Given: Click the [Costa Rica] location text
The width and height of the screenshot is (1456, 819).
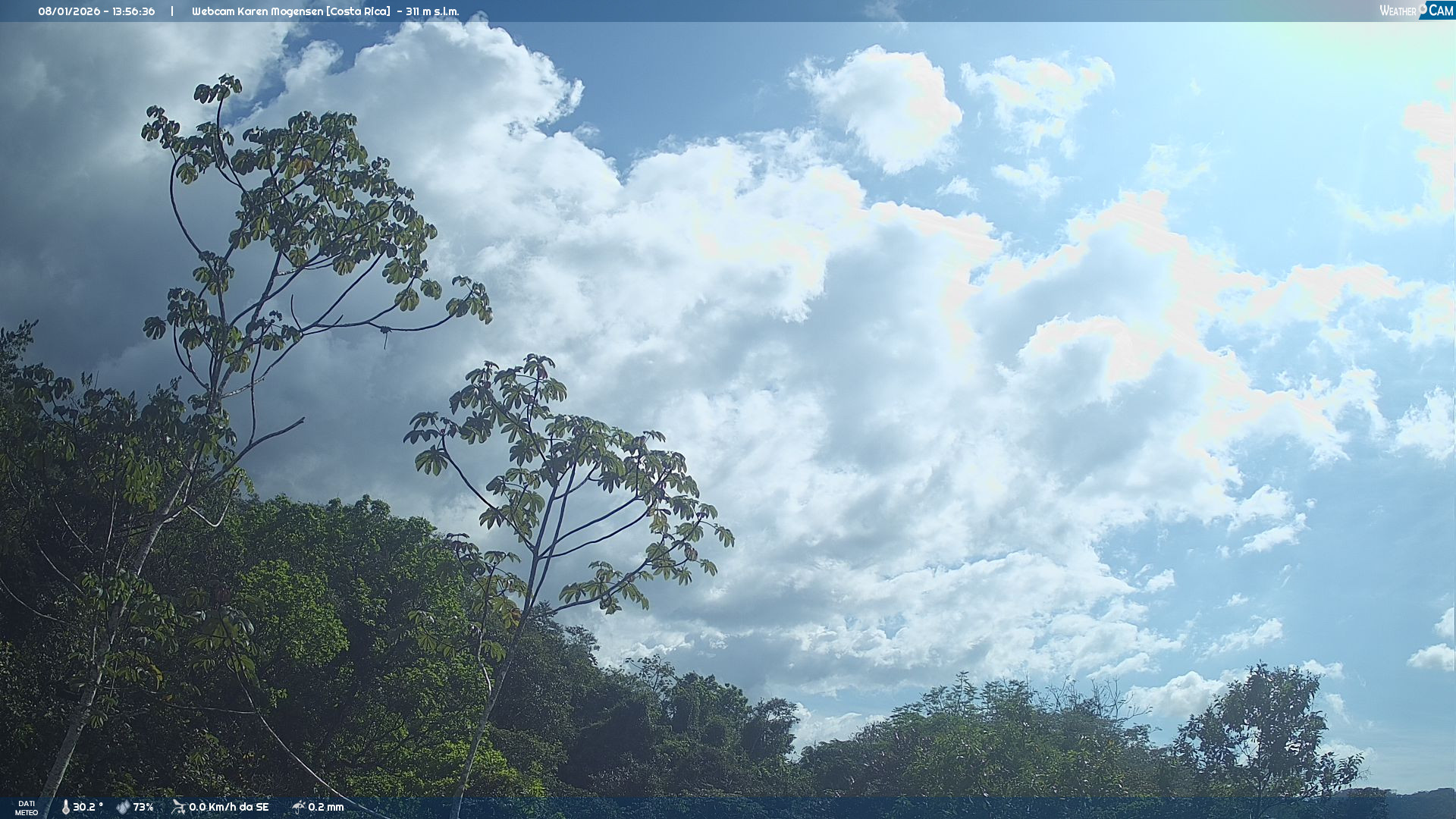Looking at the screenshot, I should 358,11.
